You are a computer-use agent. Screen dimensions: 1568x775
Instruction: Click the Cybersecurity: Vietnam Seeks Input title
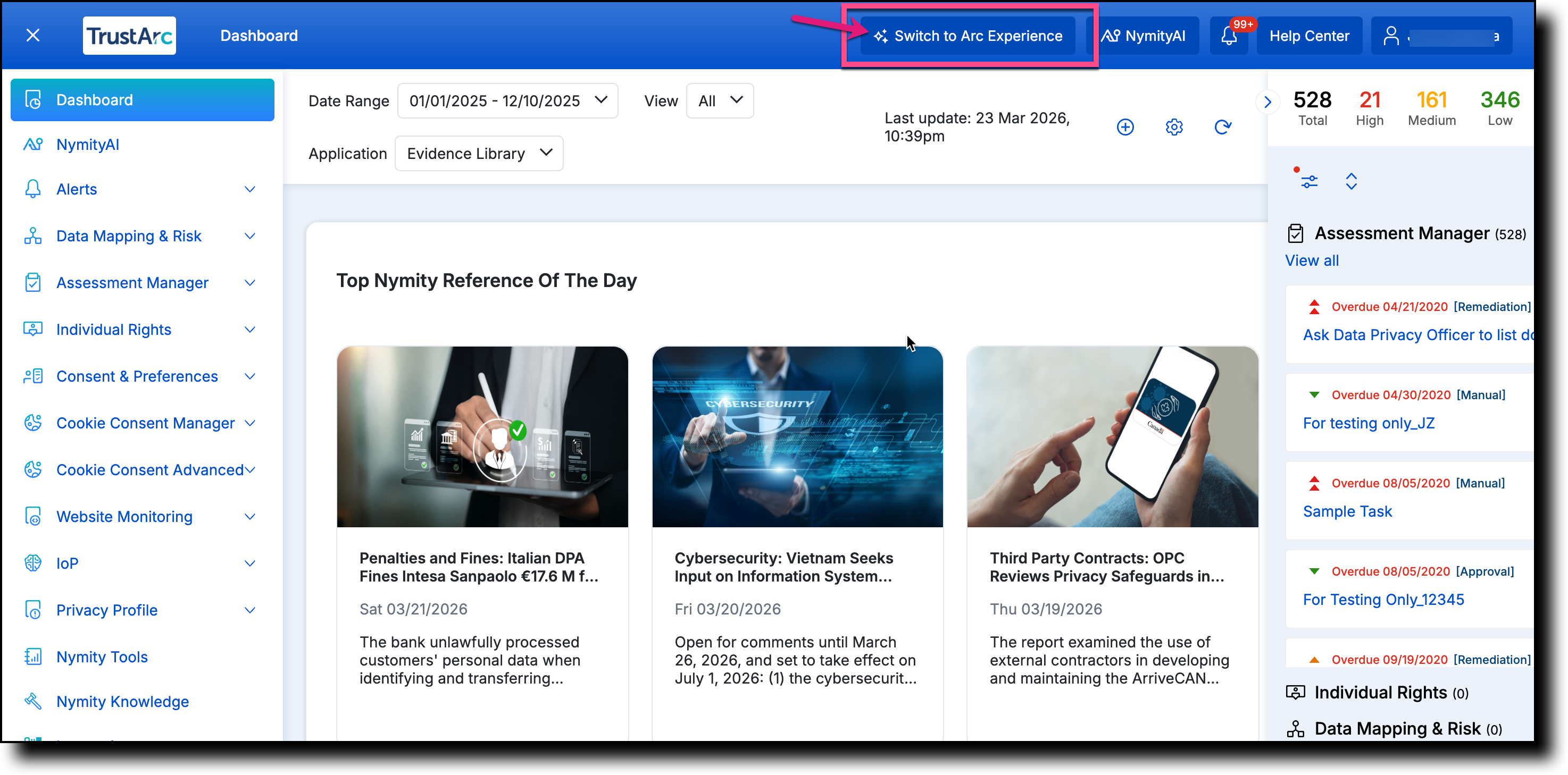tap(784, 567)
